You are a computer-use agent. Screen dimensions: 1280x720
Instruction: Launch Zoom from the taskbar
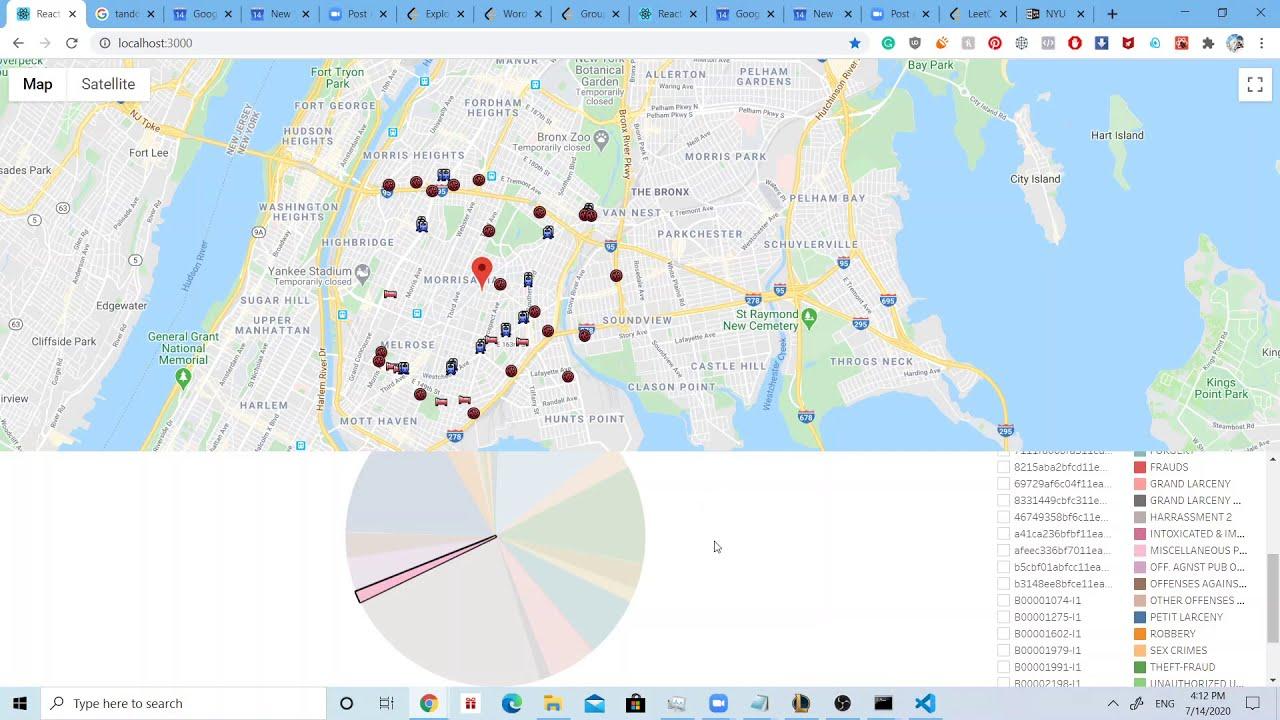pyautogui.click(x=718, y=703)
